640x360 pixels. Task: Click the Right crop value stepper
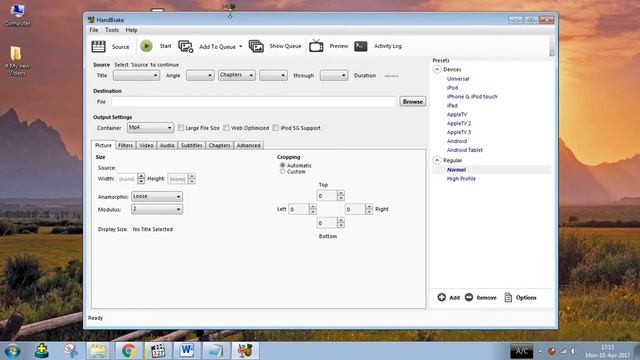(369, 209)
